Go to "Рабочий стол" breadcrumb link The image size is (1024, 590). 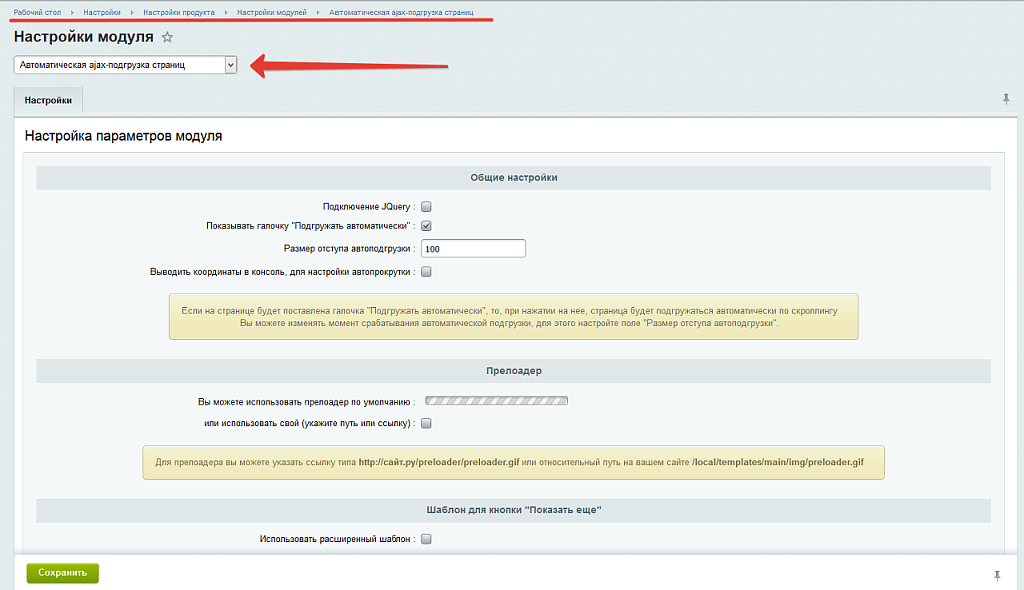point(35,12)
